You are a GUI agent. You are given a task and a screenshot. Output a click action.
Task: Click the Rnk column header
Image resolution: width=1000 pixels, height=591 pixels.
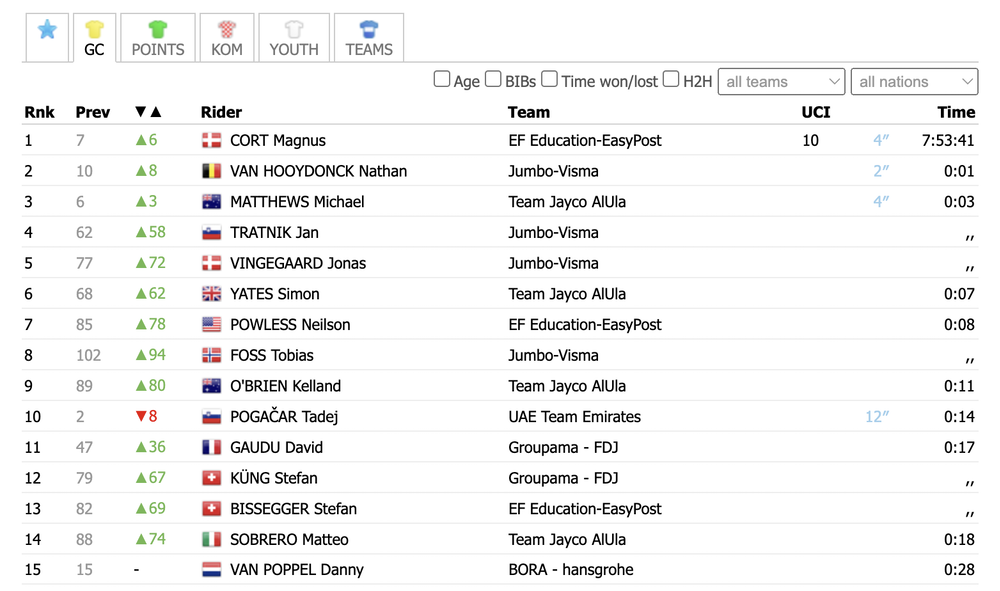pos(40,112)
